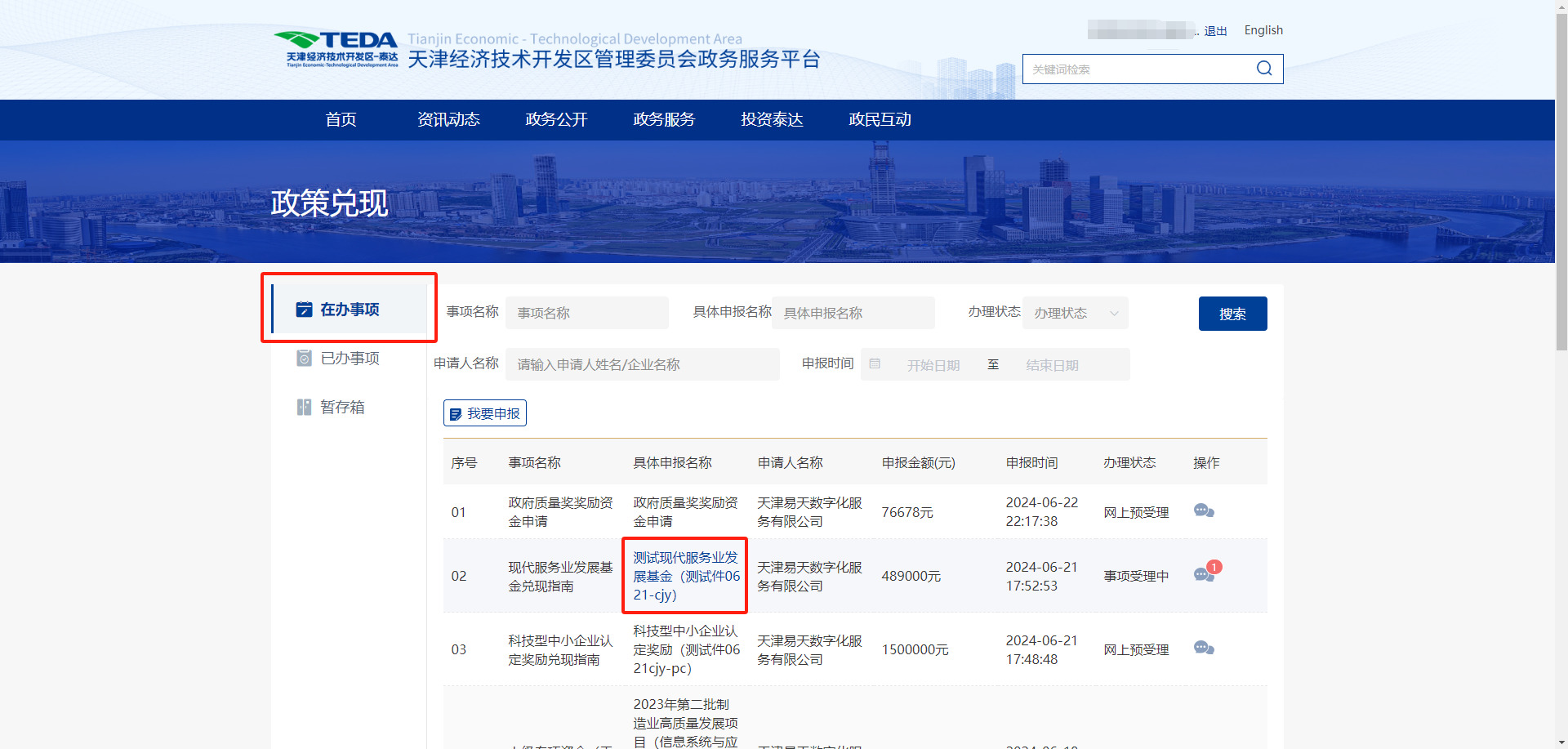Click 事项受理中 status in row 02
This screenshot has width=1568, height=749.
pos(1136,576)
